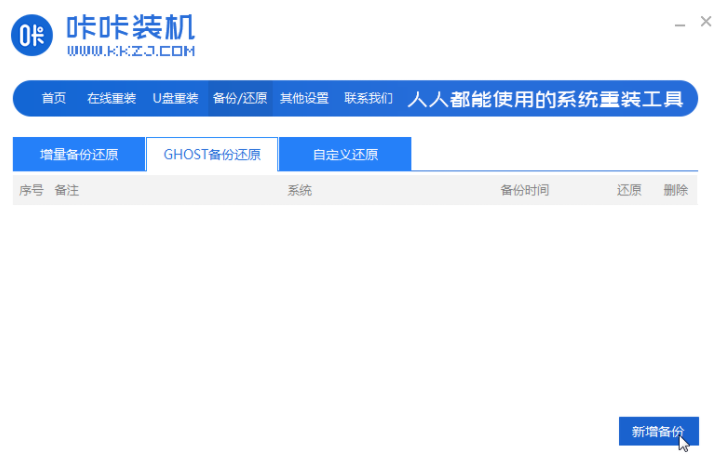The image size is (723, 461).
Task: Select the GHOST备份还原 tab
Action: (212, 154)
